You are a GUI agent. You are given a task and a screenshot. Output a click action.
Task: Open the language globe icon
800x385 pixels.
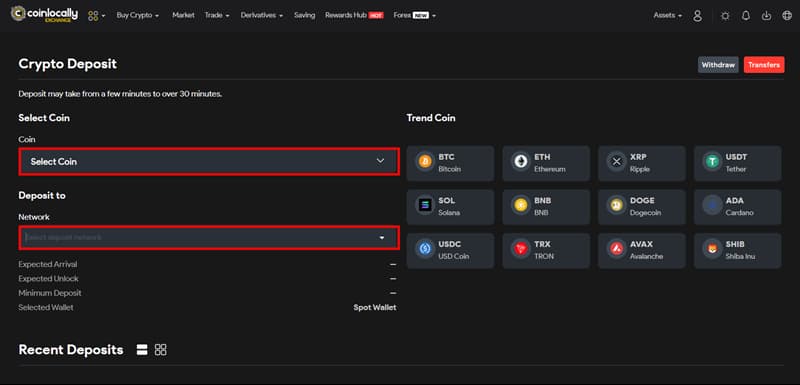point(787,16)
